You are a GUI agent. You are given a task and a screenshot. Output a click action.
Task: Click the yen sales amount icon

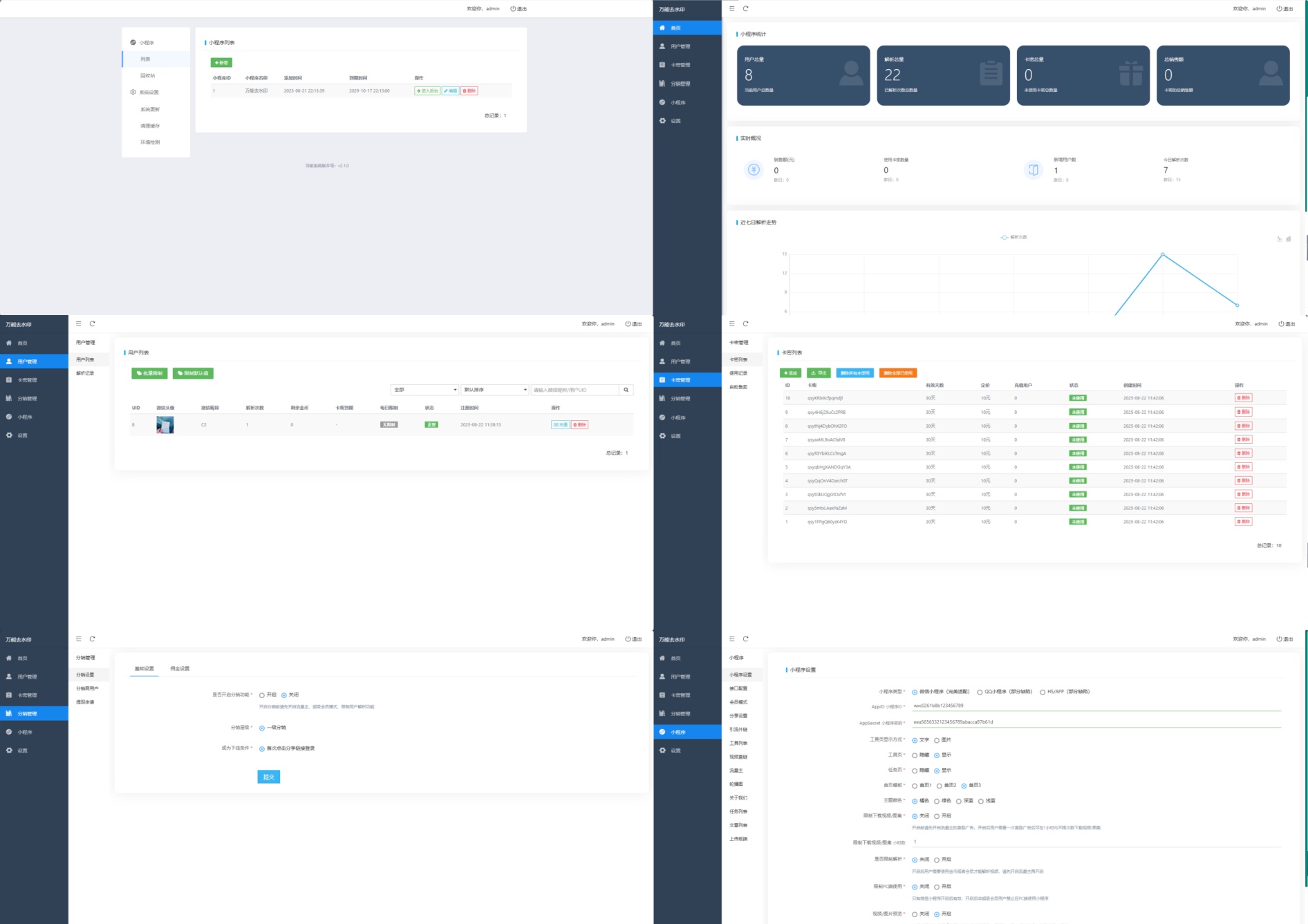pyautogui.click(x=754, y=169)
